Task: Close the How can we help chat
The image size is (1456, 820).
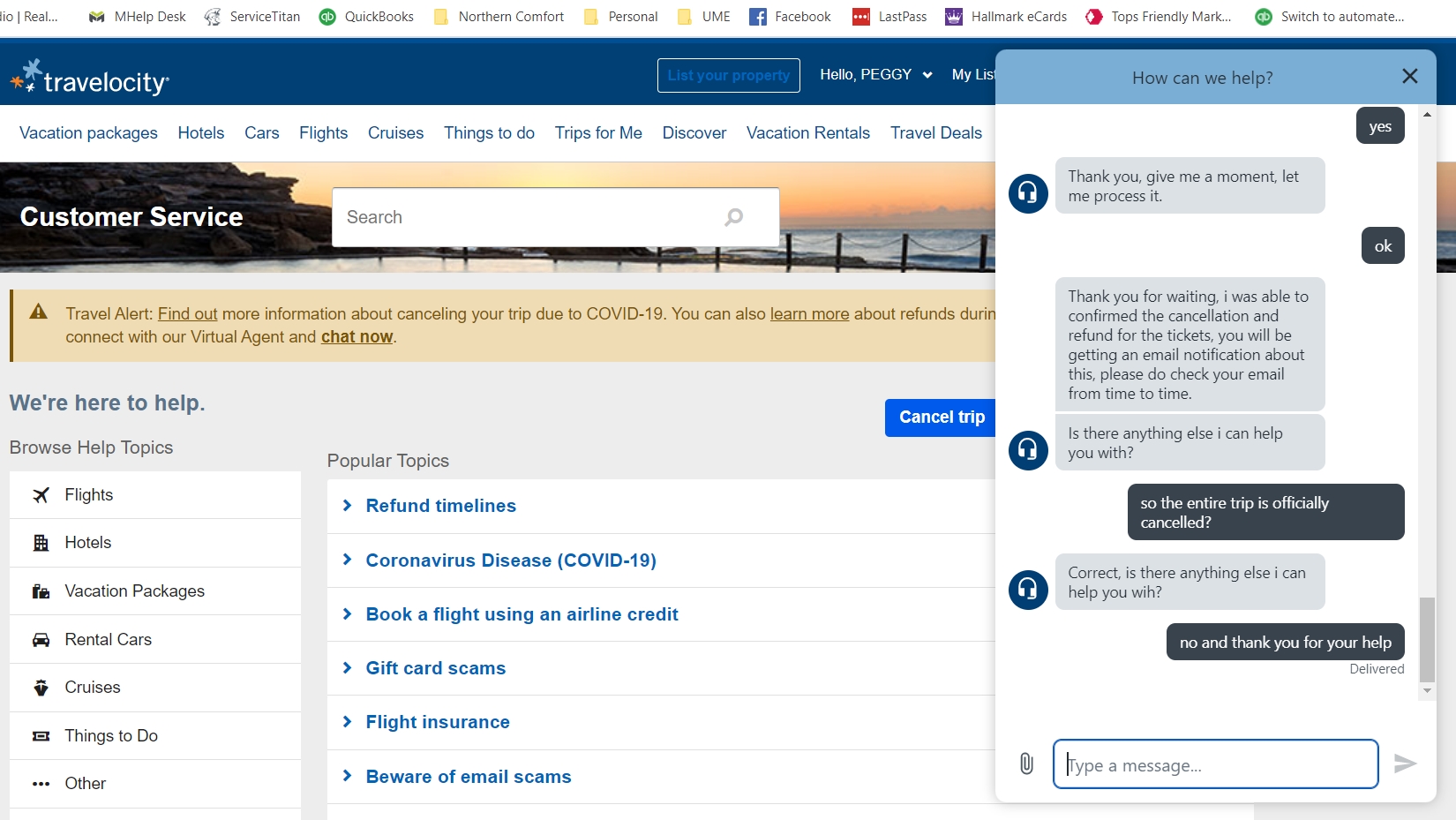Action: (x=1410, y=77)
